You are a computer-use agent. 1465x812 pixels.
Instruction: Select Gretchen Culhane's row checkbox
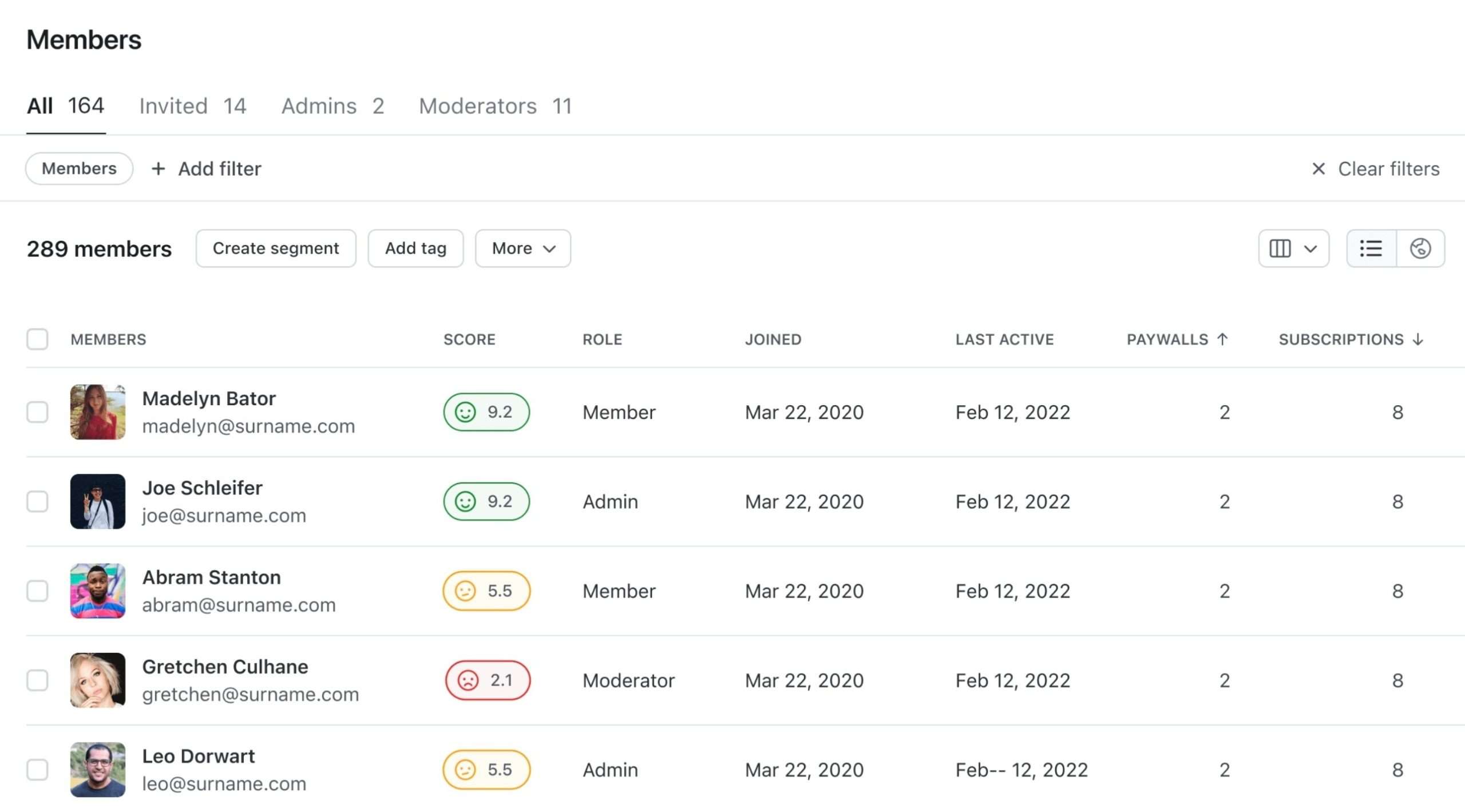tap(37, 680)
